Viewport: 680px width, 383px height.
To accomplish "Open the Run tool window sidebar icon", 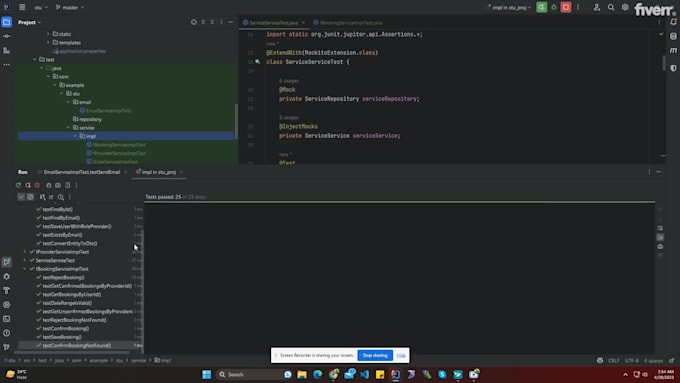I will tap(7, 262).
